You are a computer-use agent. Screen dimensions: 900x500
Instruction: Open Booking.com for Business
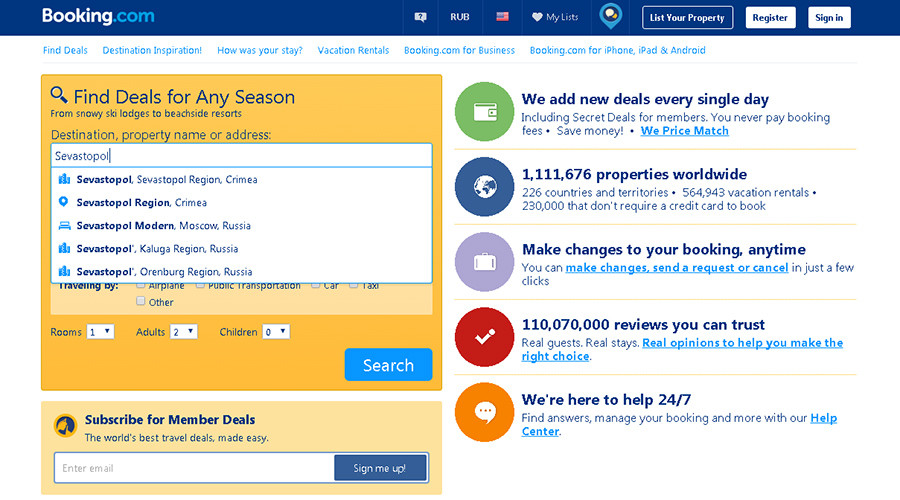pos(459,51)
